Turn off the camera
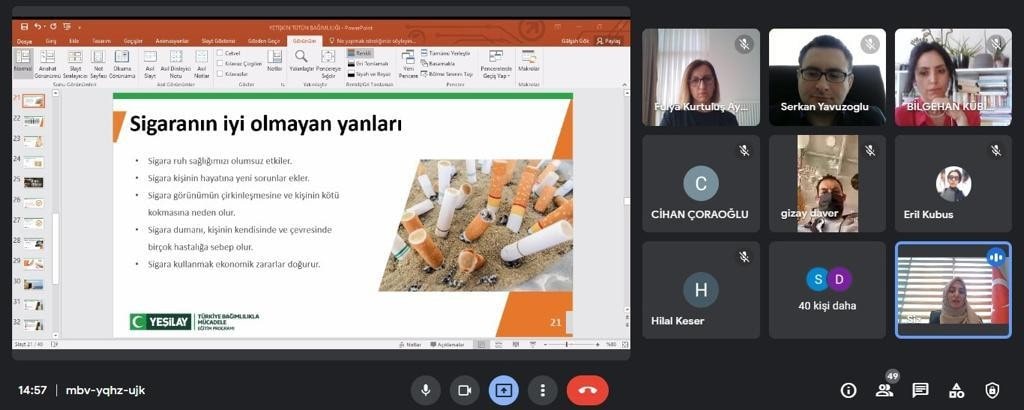 click(x=464, y=390)
